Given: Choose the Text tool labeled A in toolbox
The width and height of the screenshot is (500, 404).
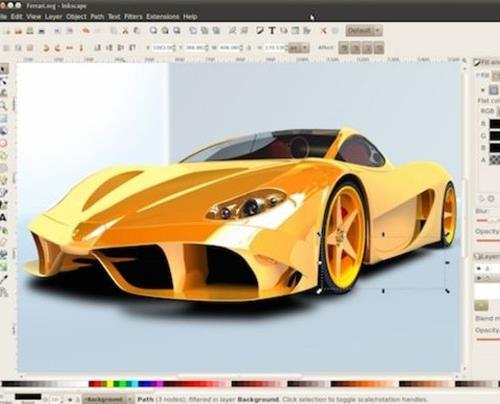Looking at the screenshot, I should [3, 218].
